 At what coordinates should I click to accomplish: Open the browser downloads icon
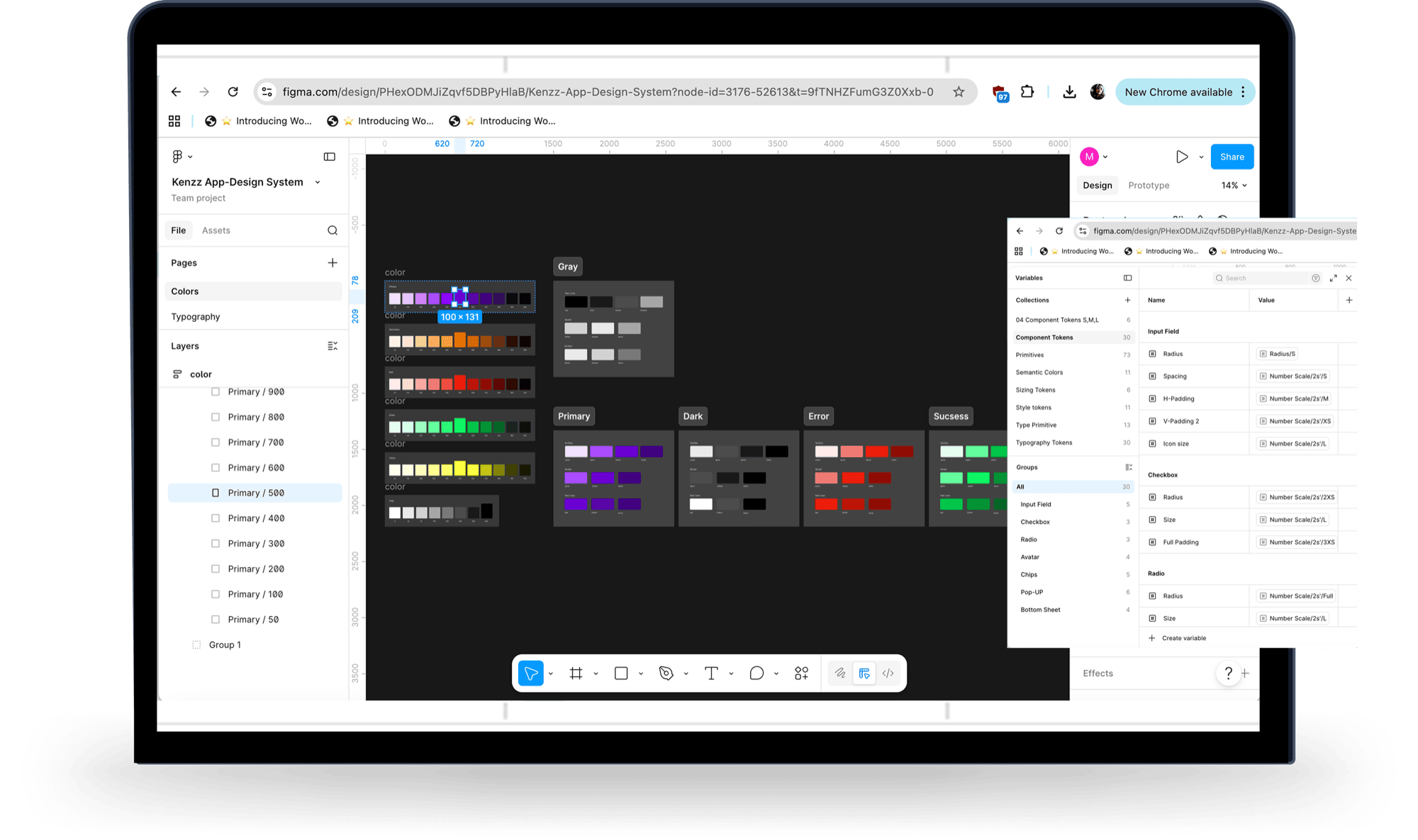(1069, 92)
